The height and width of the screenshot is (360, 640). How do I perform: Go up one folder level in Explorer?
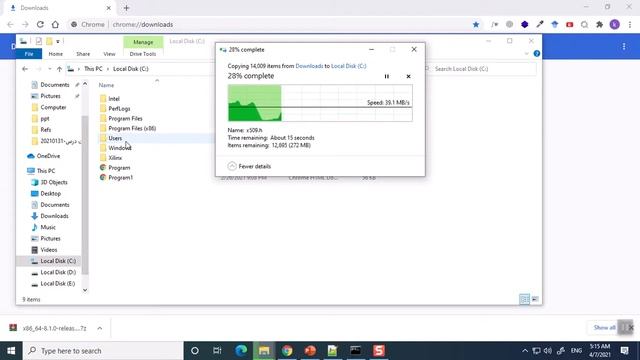pos(60,69)
